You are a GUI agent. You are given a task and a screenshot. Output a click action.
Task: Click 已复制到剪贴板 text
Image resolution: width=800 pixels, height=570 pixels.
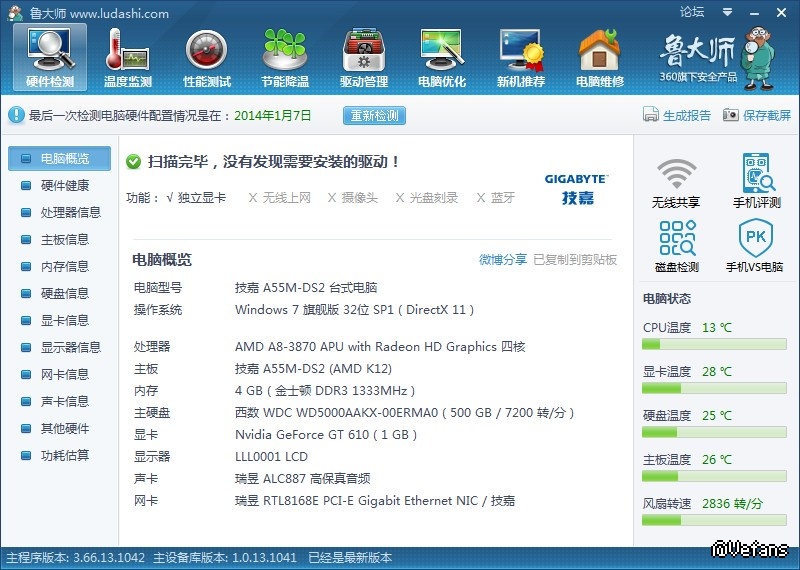(x=575, y=259)
